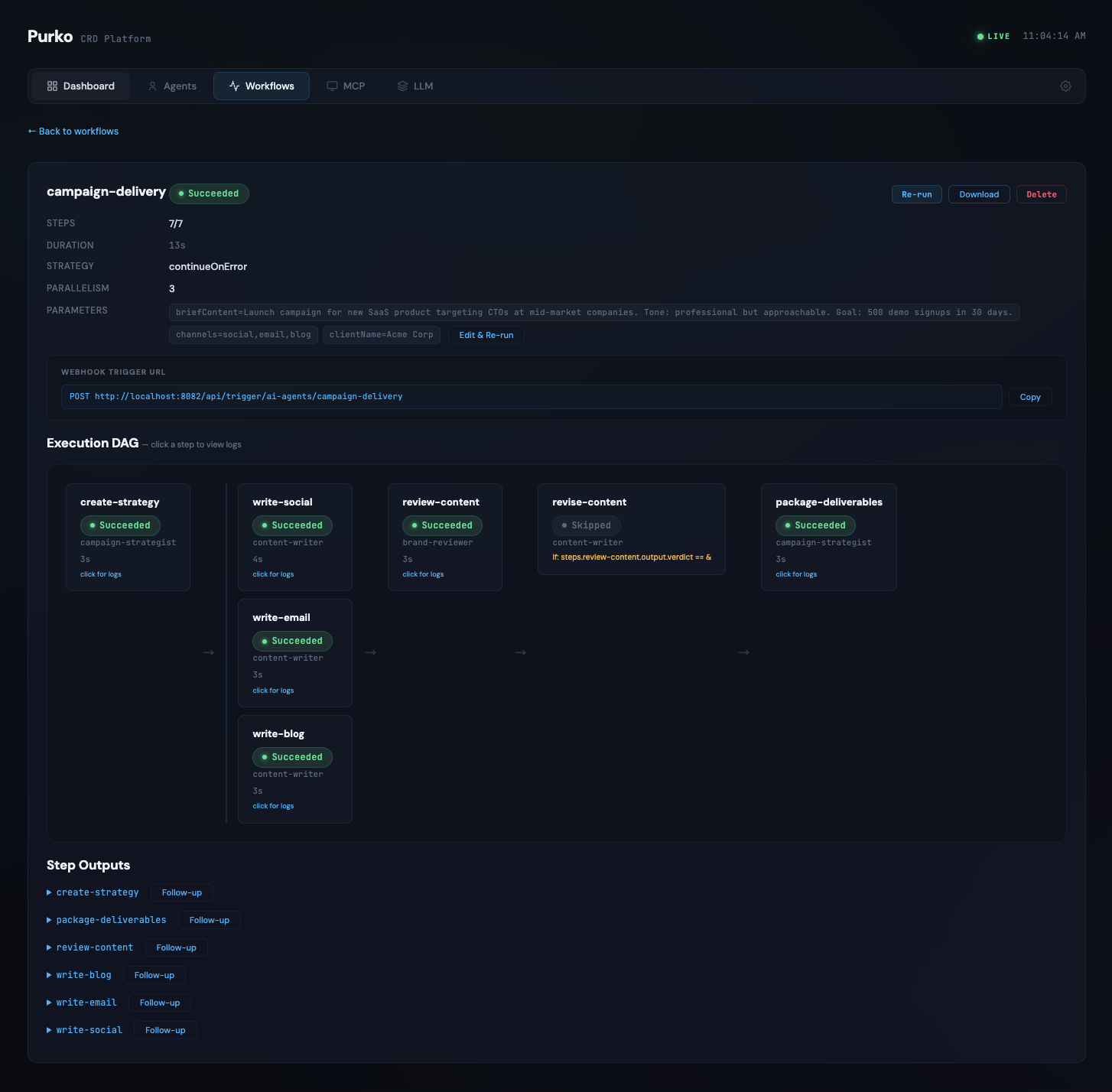The width and height of the screenshot is (1112, 1092).
Task: Re-run the campaign-delivery workflow
Action: [x=917, y=194]
